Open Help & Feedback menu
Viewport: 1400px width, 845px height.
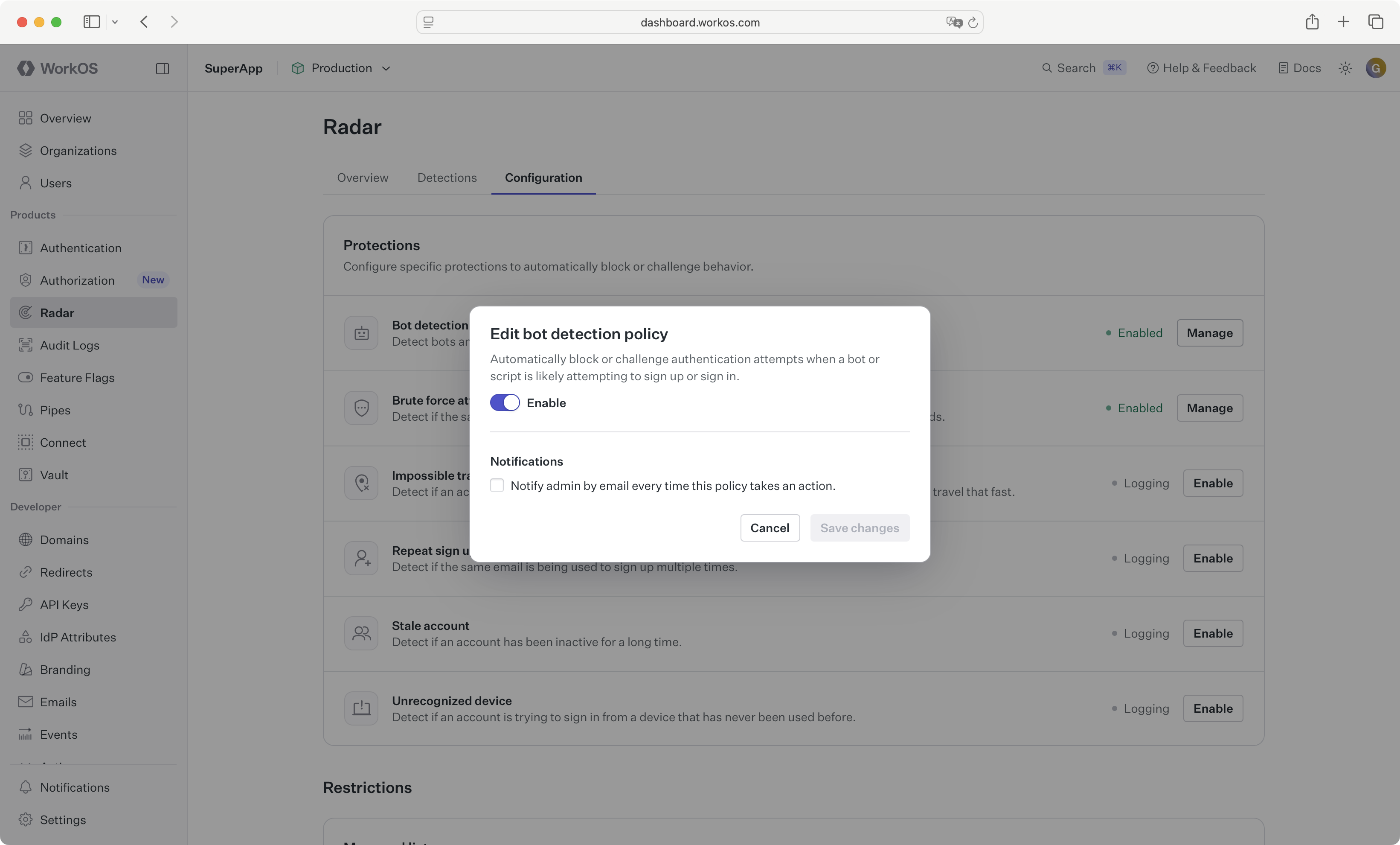tap(1202, 68)
